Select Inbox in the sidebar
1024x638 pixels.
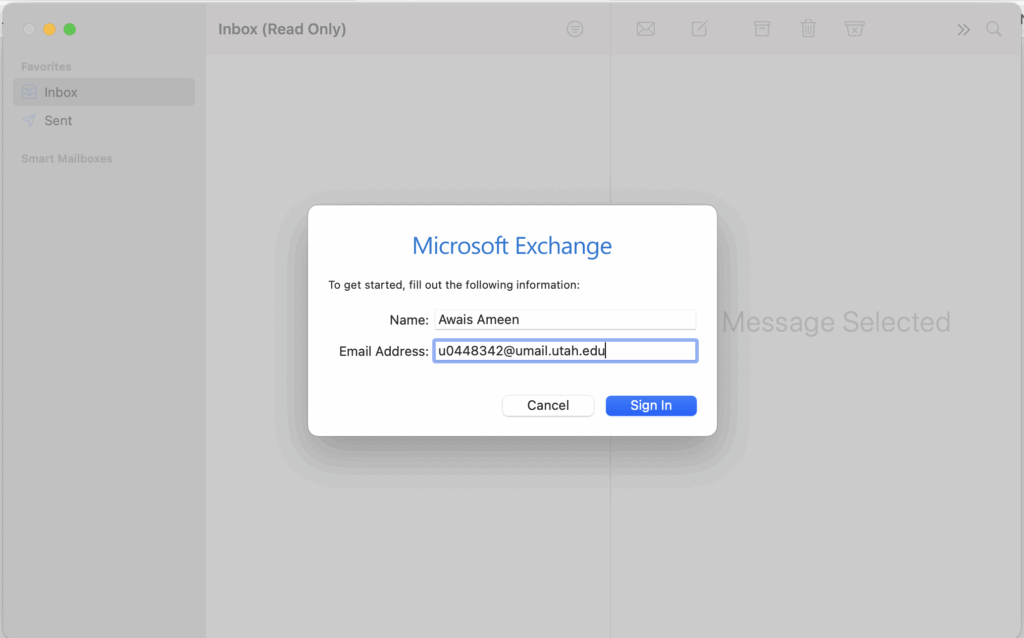[x=104, y=92]
